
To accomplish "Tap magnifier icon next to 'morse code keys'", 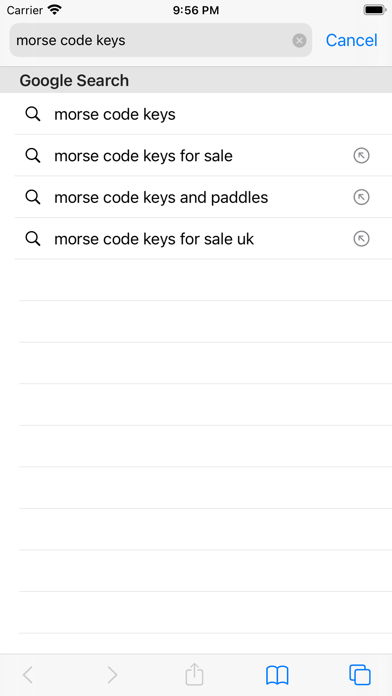I will (33, 115).
